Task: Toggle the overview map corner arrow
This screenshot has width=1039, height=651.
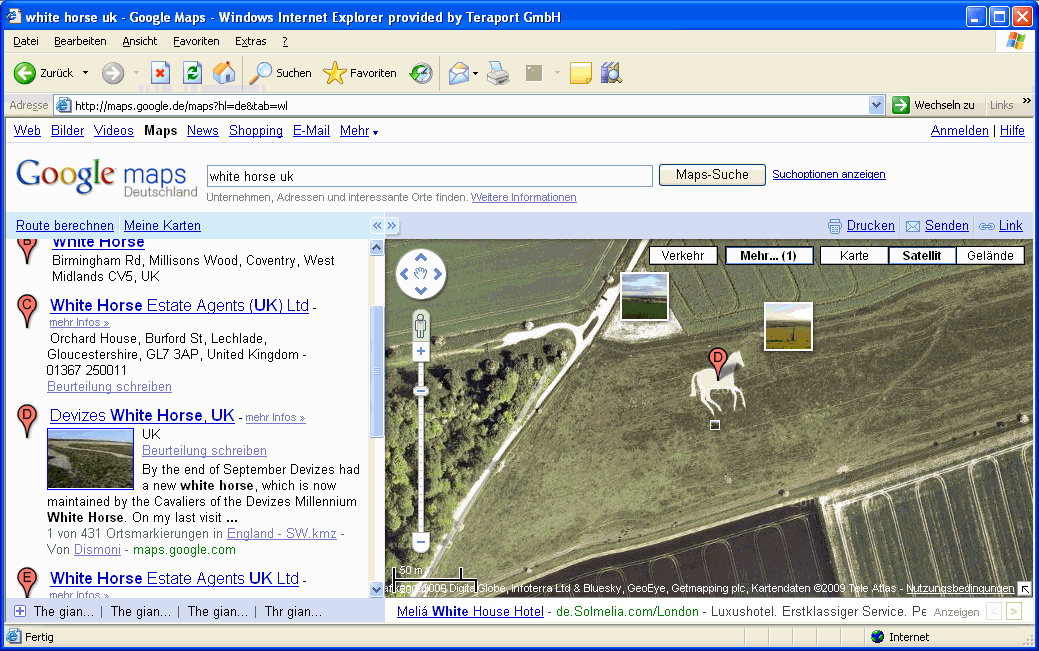Action: click(1025, 588)
